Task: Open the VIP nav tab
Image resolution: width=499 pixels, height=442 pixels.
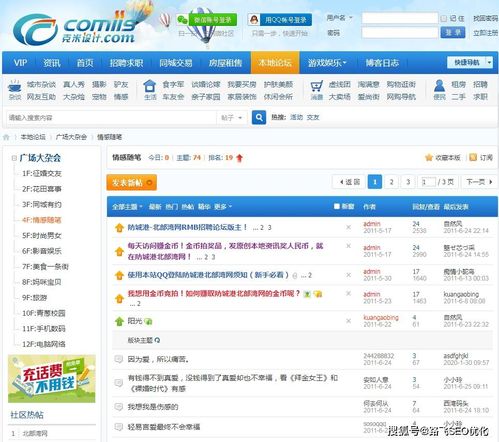Action: (x=20, y=63)
